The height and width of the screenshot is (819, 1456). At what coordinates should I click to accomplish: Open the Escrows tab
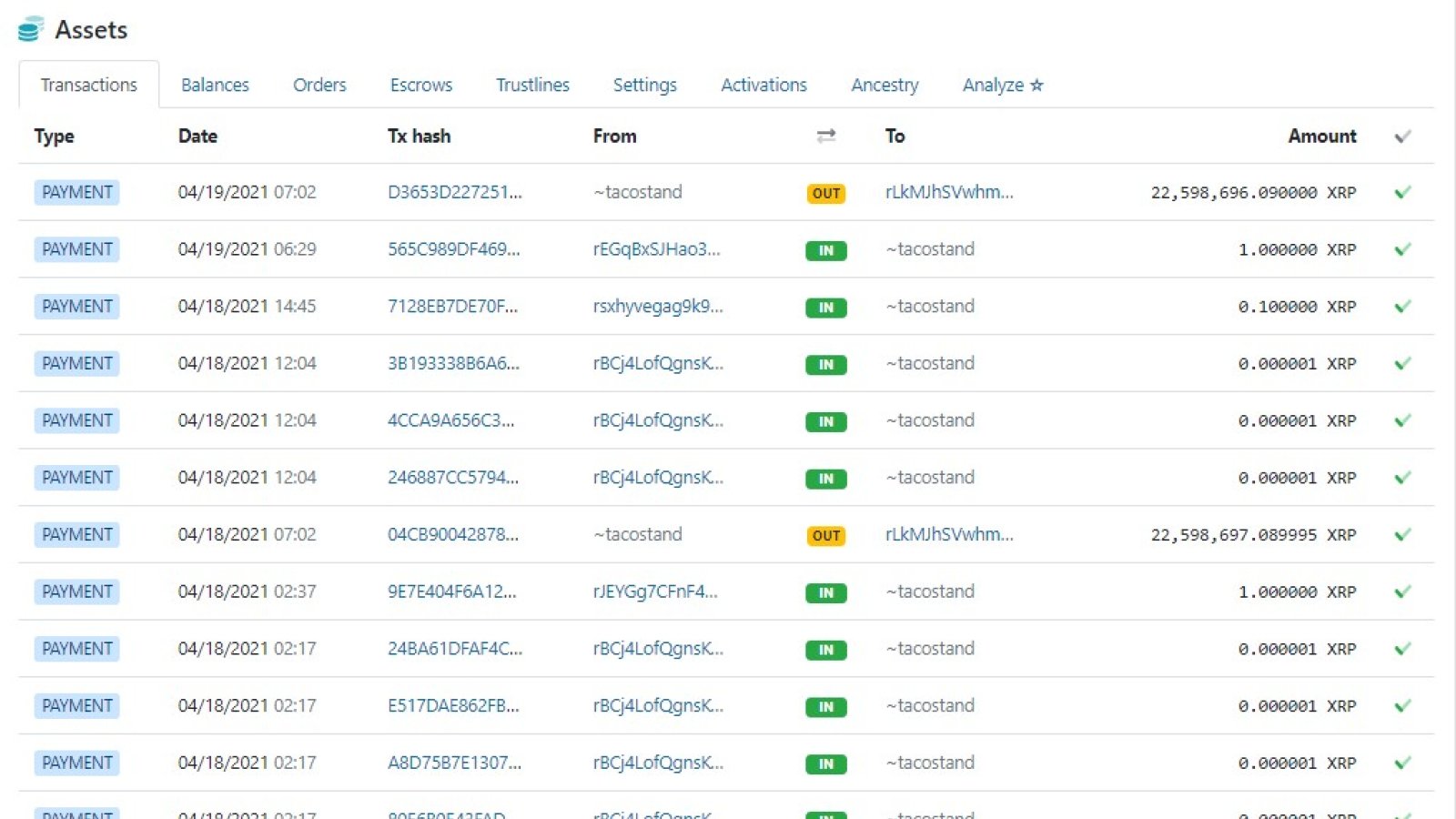(421, 85)
